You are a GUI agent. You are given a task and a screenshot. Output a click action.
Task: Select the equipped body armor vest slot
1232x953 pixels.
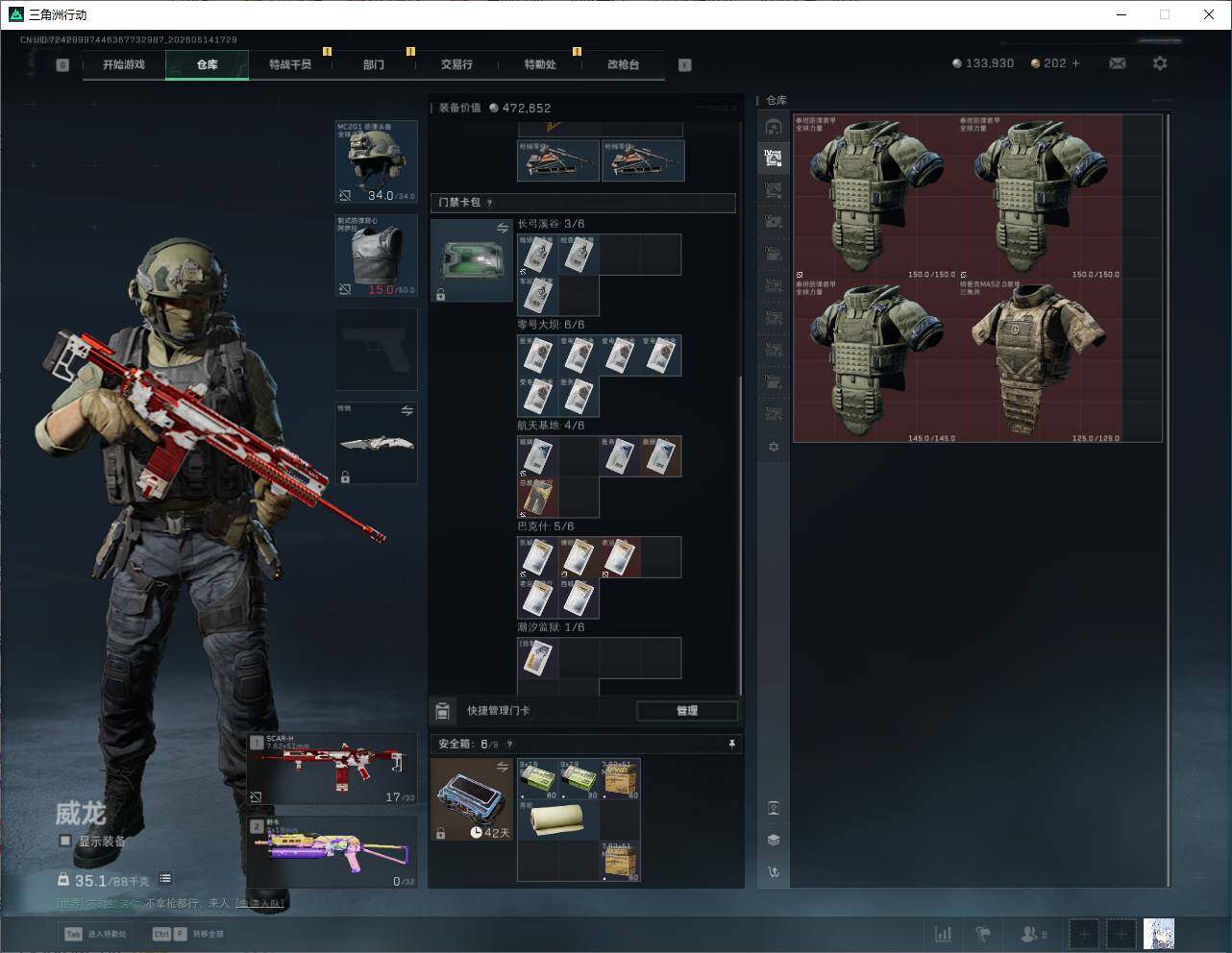(376, 256)
